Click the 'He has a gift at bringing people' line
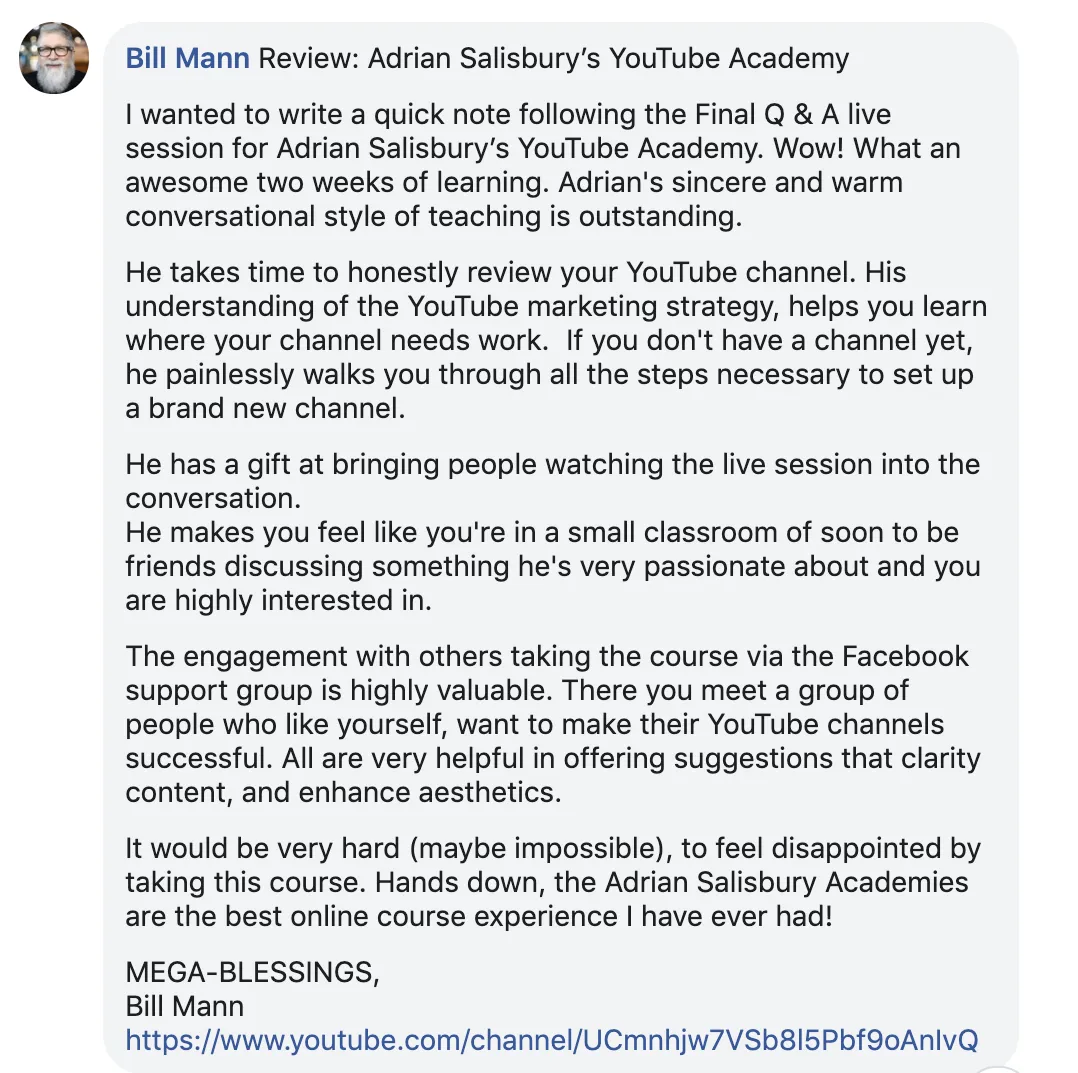The height and width of the screenshot is (1073, 1078). click(x=553, y=464)
